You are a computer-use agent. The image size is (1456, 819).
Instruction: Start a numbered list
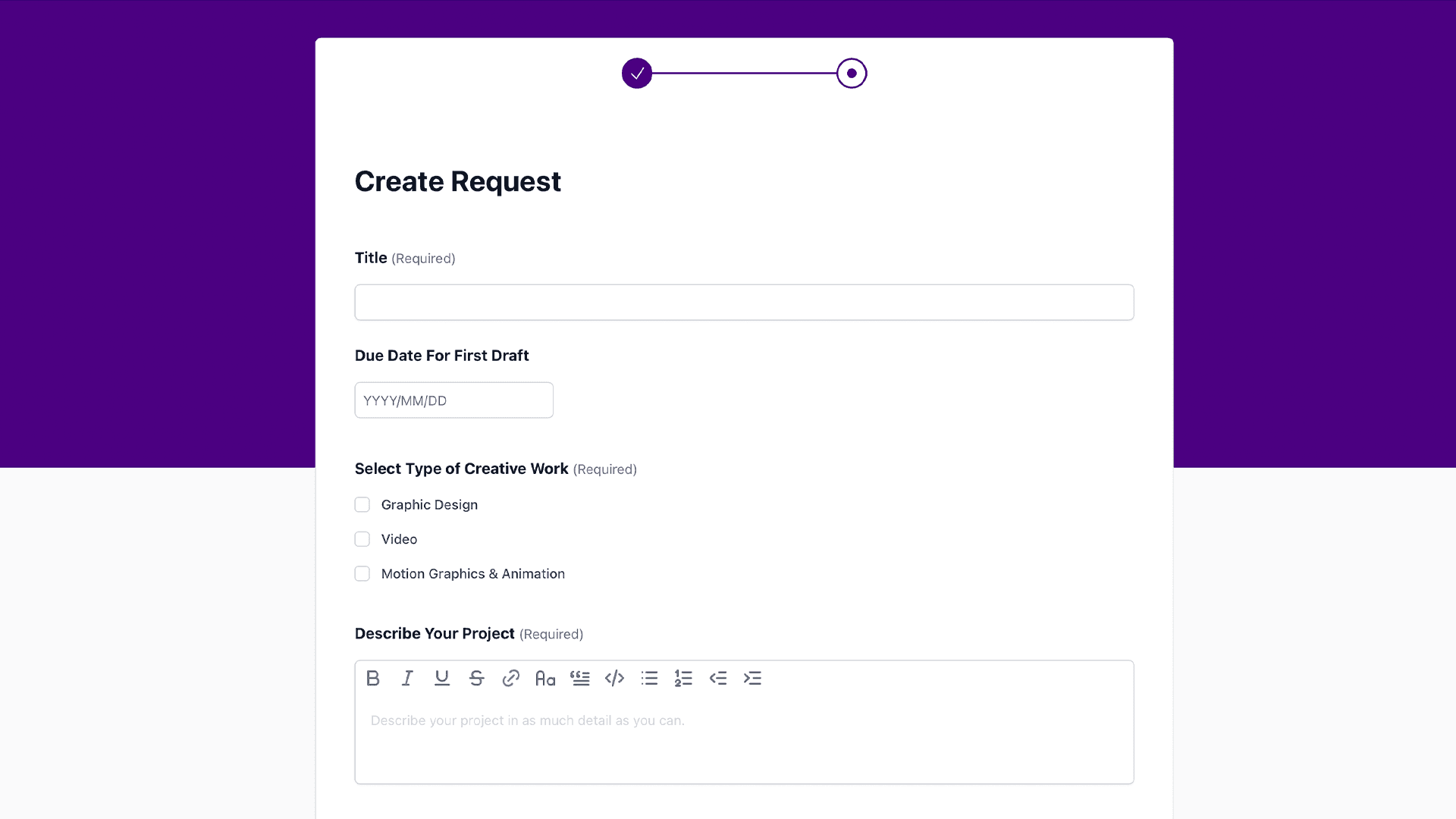point(683,678)
